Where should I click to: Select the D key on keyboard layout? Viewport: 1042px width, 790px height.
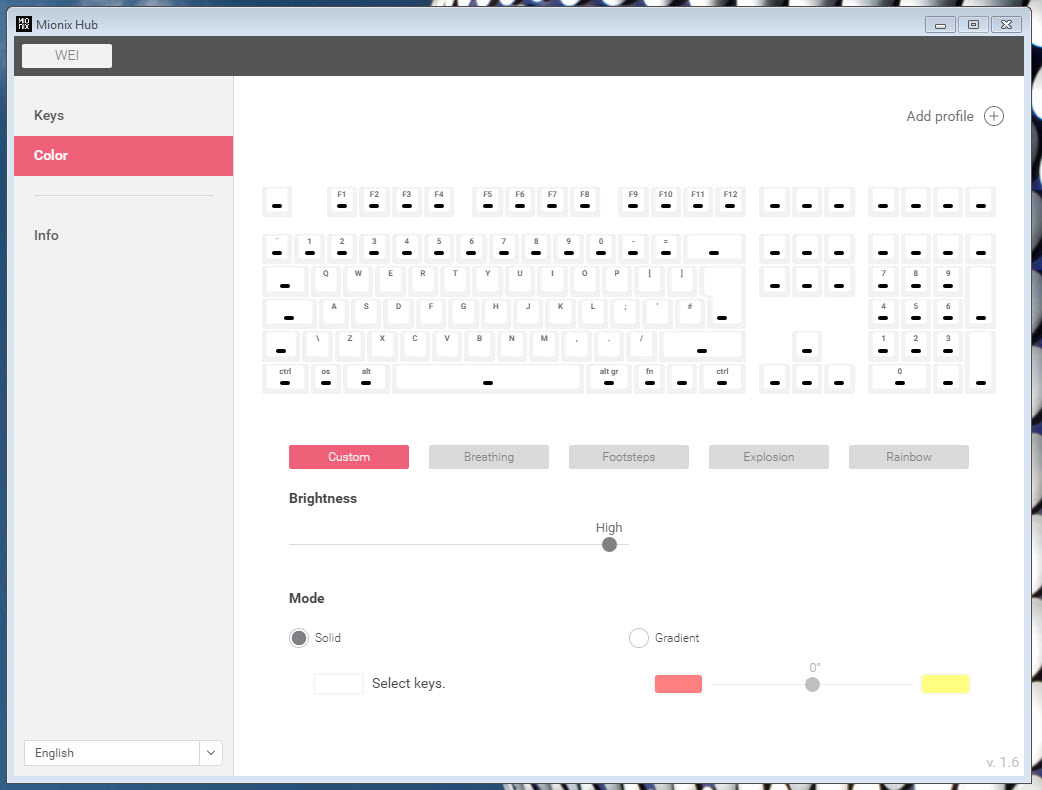399,313
